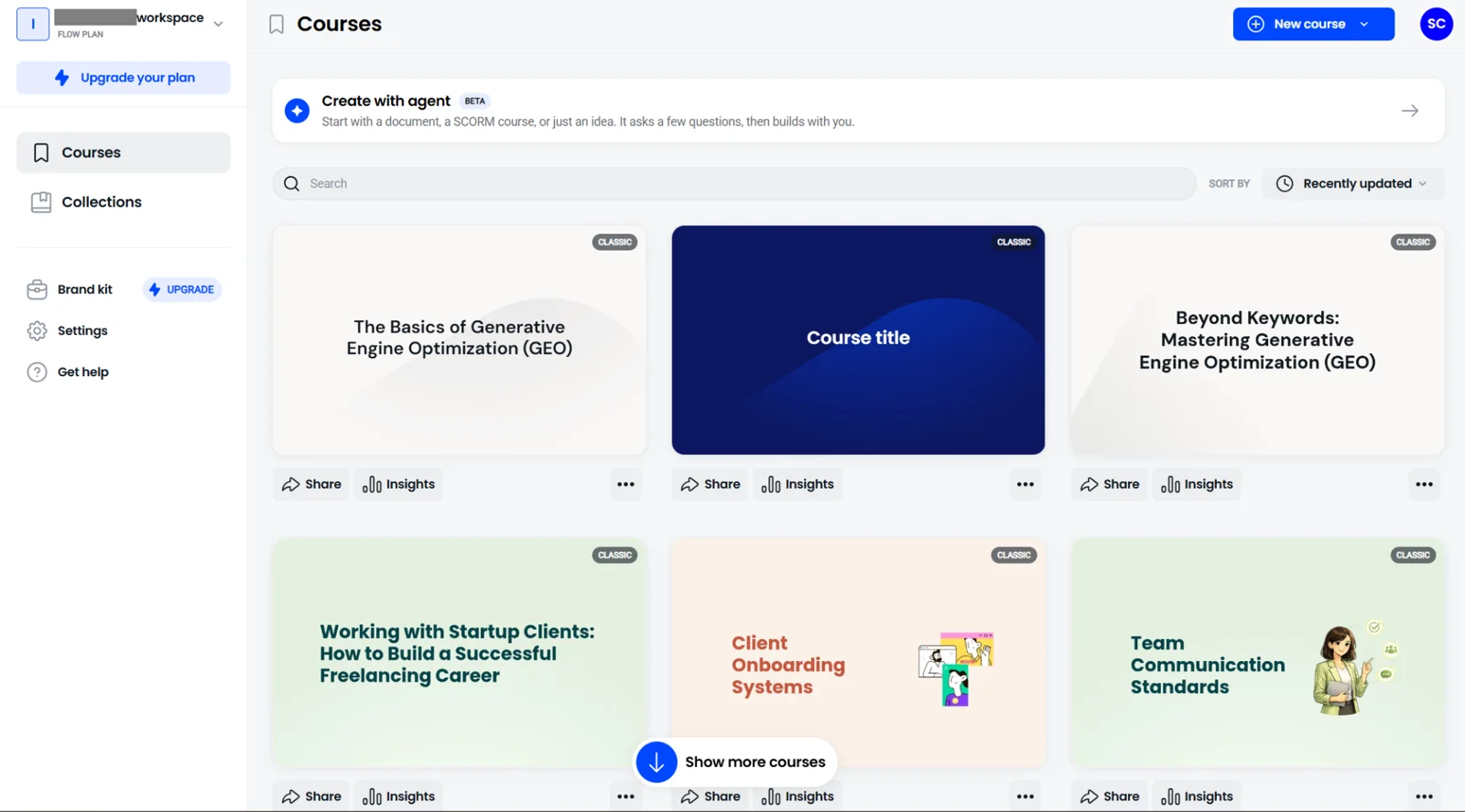Click Show more courses text
This screenshot has width=1465, height=812.
point(755,763)
